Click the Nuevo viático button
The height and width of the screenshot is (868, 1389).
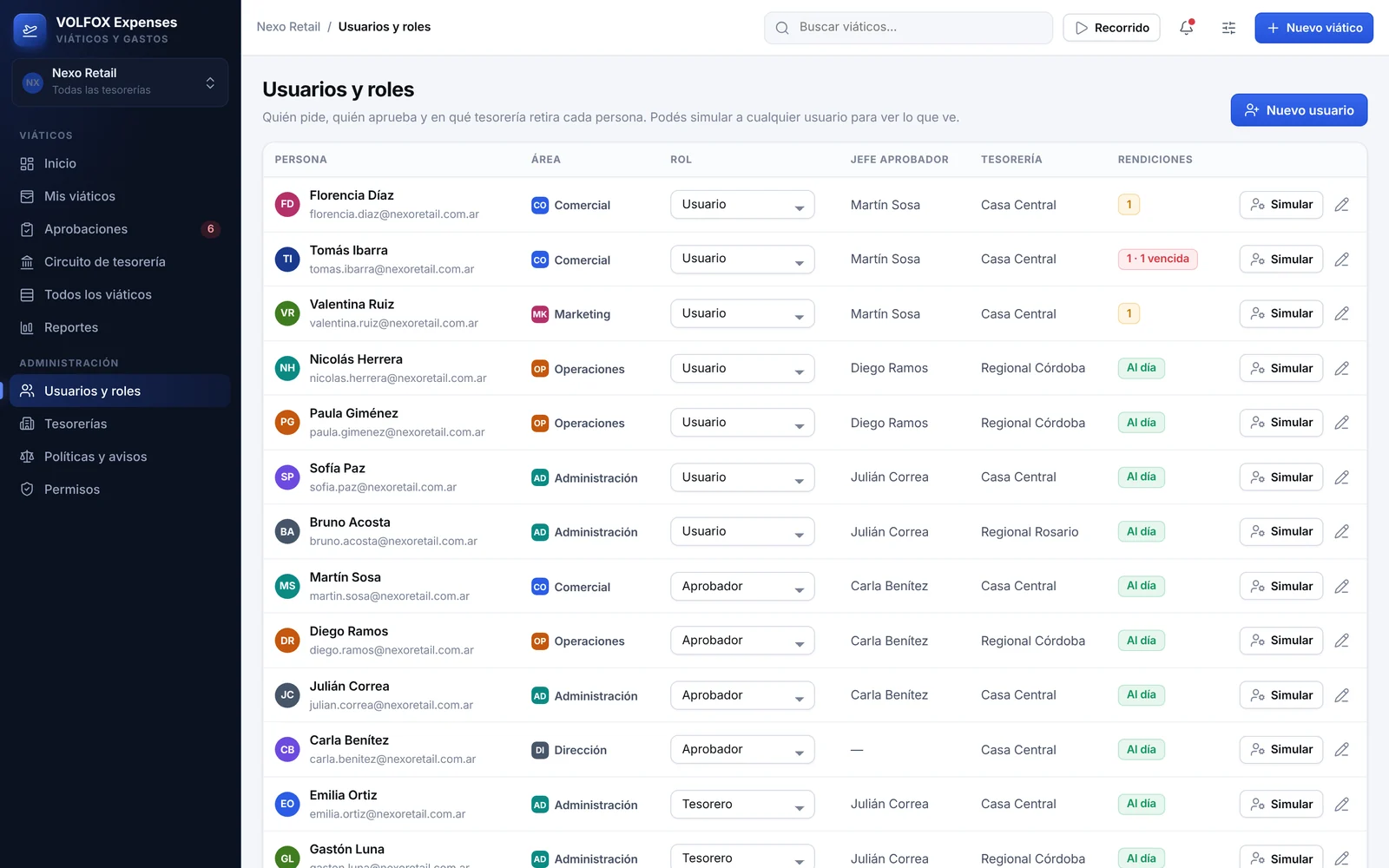1313,28
